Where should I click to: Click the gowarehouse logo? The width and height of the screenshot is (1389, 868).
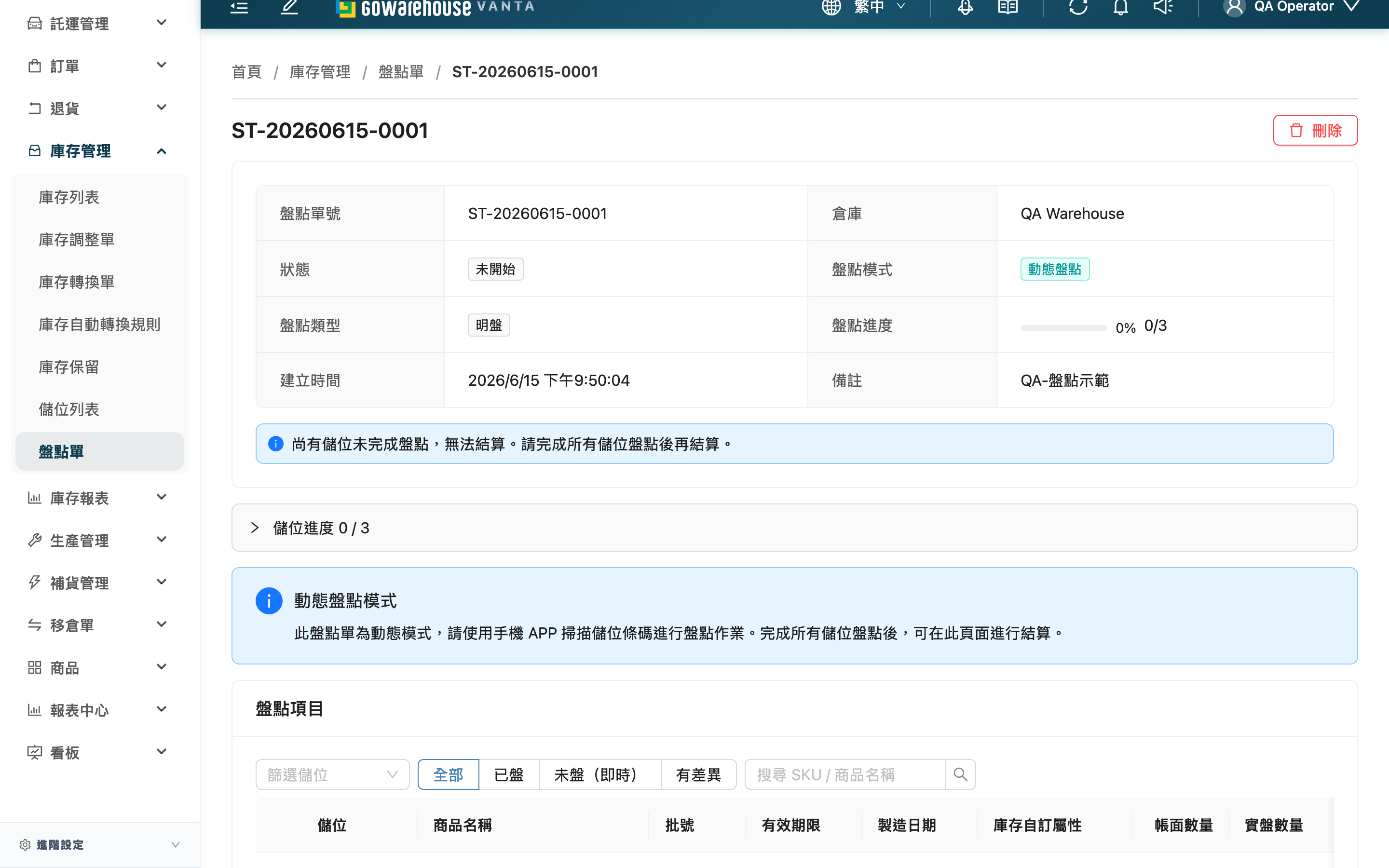(x=435, y=7)
